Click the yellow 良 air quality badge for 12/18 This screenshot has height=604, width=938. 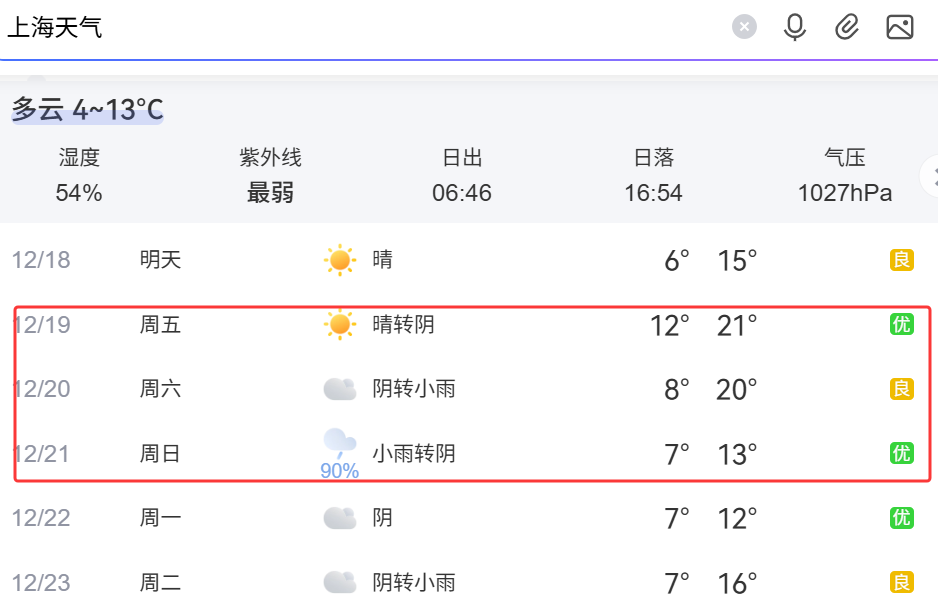902,260
